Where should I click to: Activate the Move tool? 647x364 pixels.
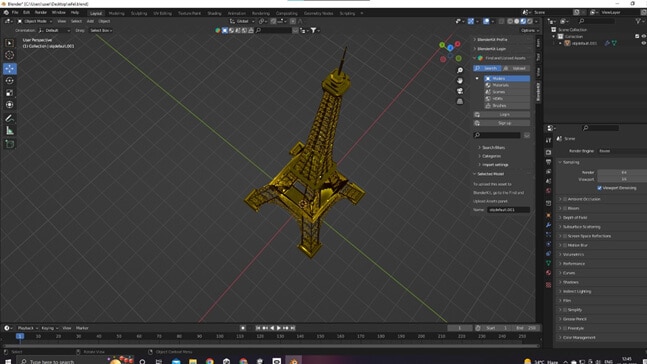pos(9,69)
